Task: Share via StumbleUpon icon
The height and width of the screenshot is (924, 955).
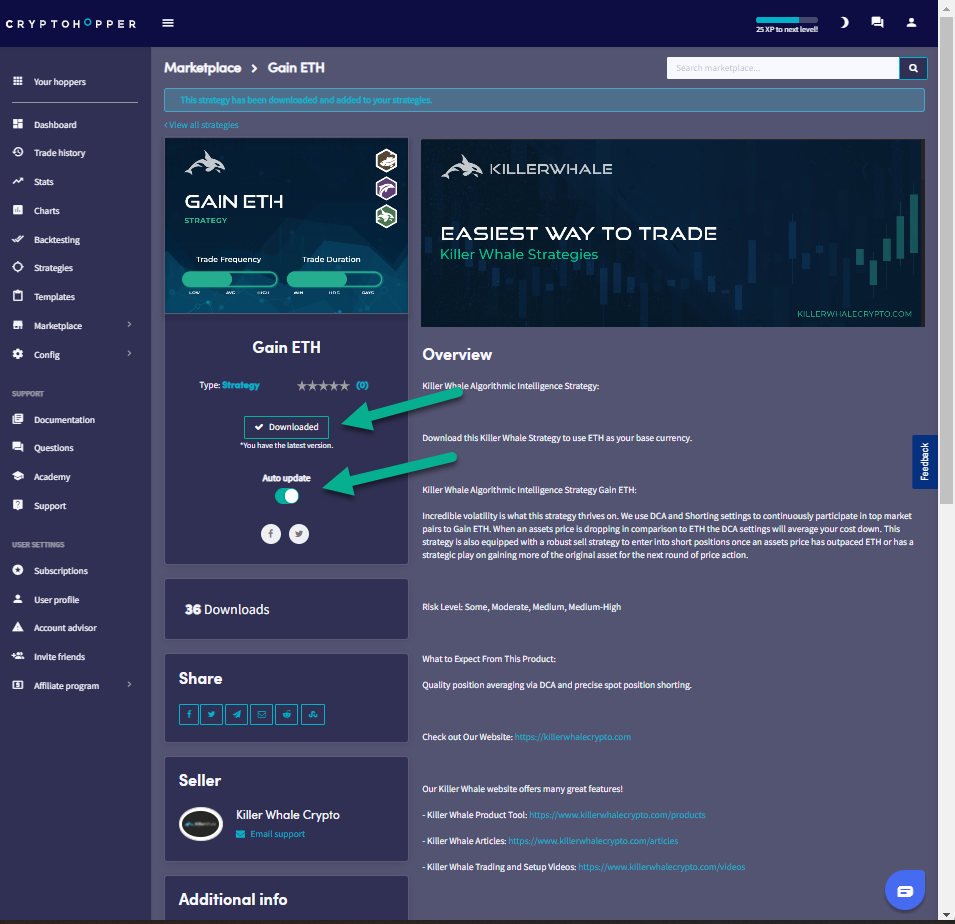Action: click(x=312, y=714)
